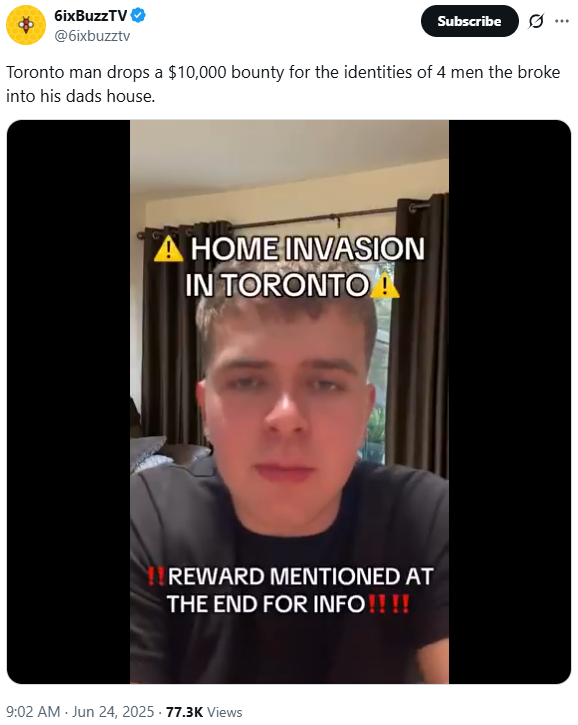This screenshot has height=725, width=578.
Task: Click the Jun 24, 2025 date
Action: point(113,712)
